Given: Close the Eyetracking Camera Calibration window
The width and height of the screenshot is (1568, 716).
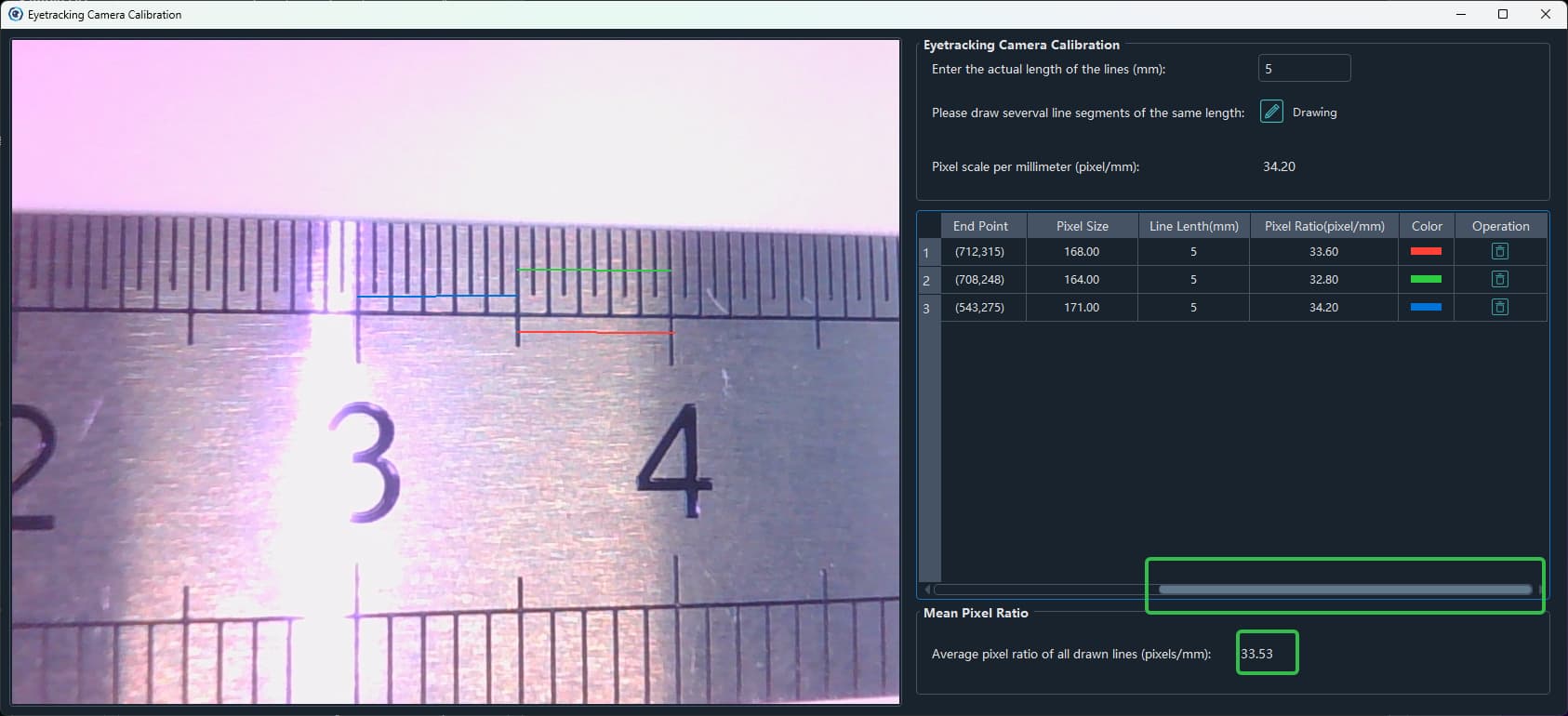Looking at the screenshot, I should [x=1546, y=14].
